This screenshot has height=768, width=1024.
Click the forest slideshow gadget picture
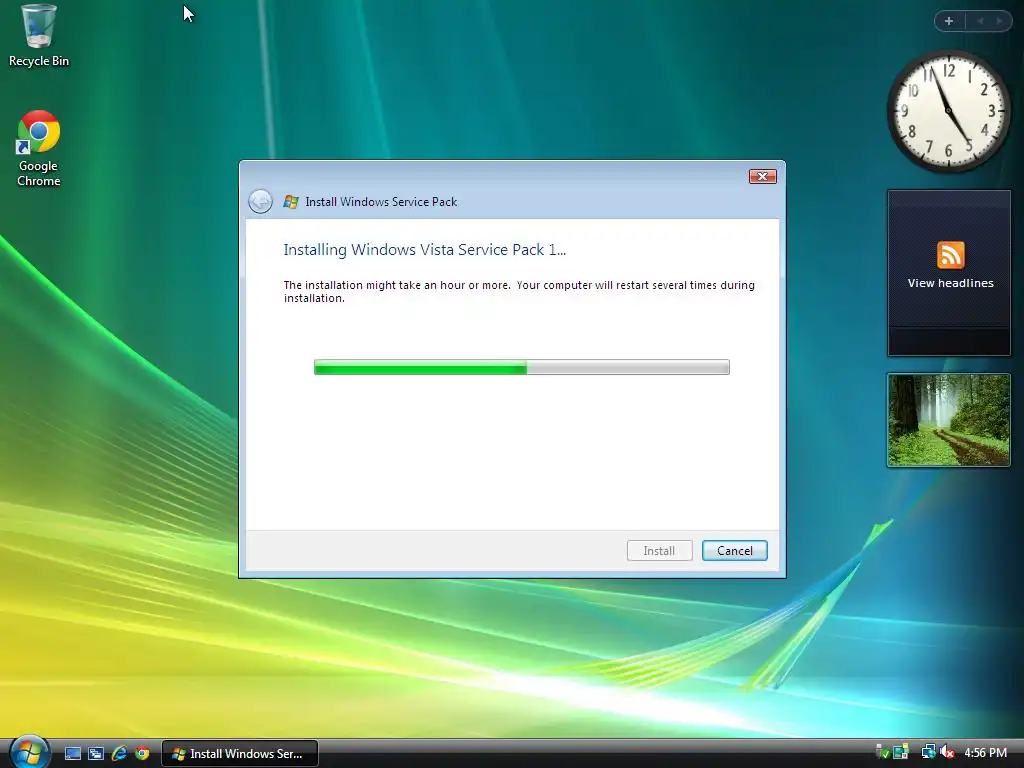[949, 420]
